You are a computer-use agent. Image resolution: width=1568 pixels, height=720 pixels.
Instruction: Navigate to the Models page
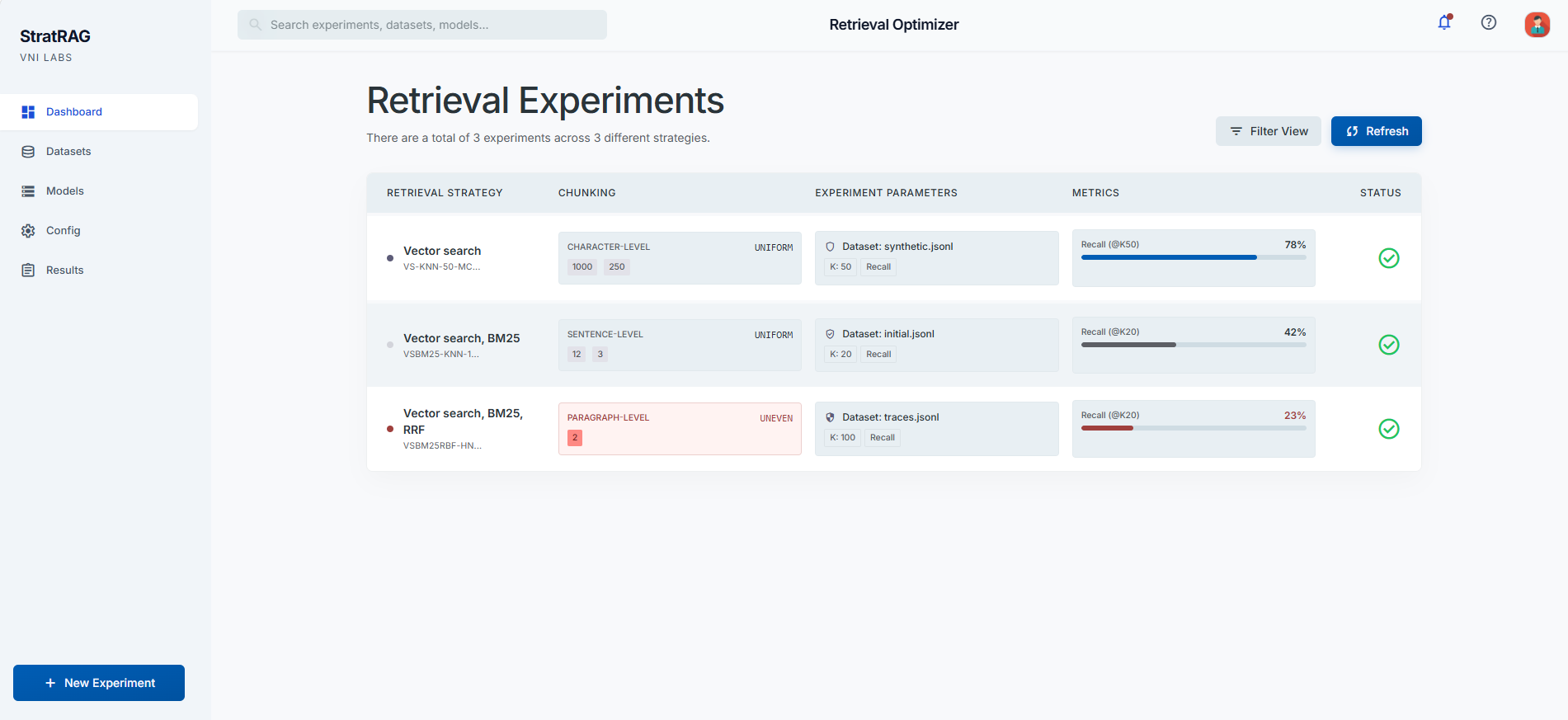[99, 191]
